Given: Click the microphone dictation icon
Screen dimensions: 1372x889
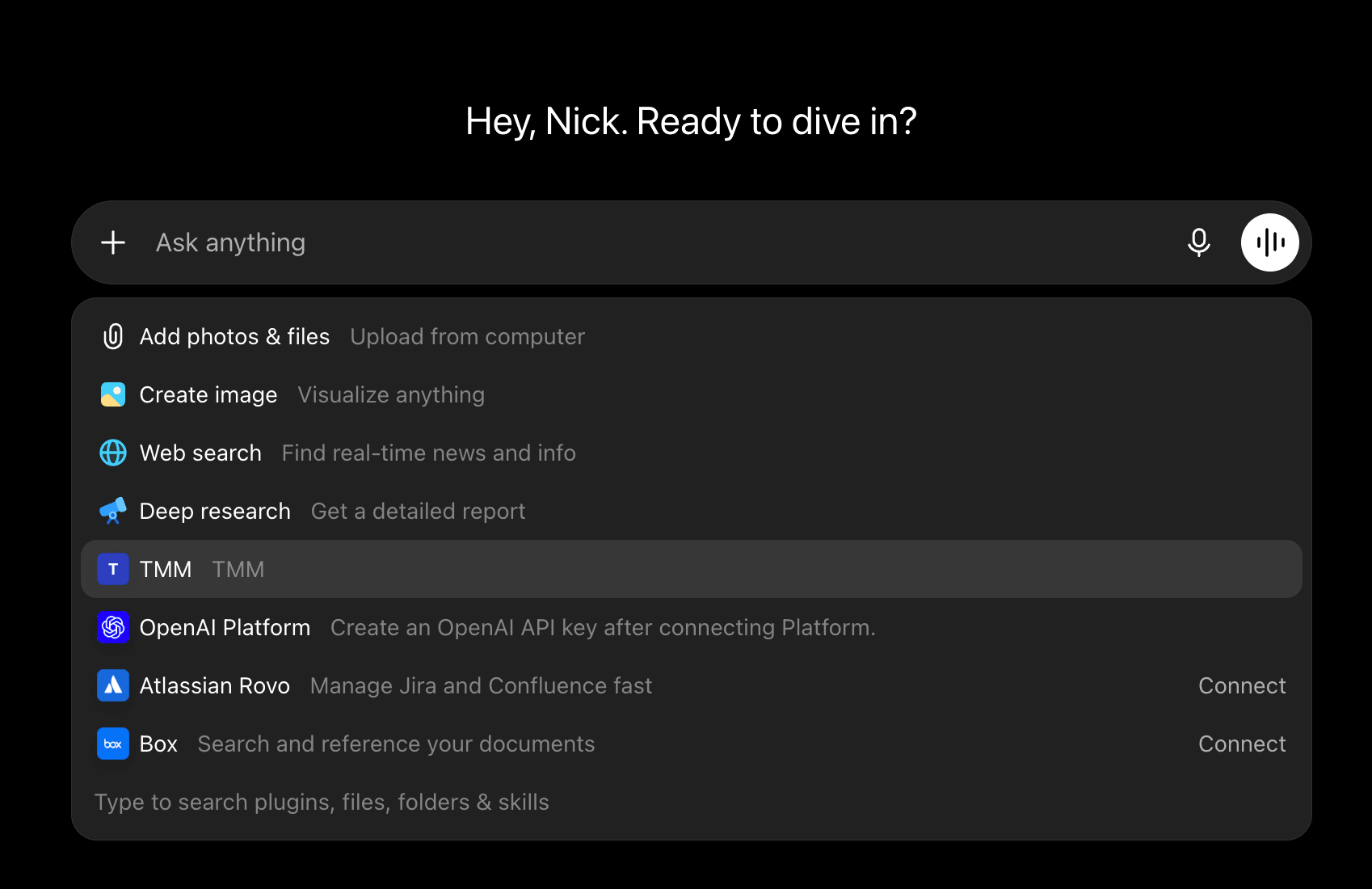Looking at the screenshot, I should tap(1199, 242).
